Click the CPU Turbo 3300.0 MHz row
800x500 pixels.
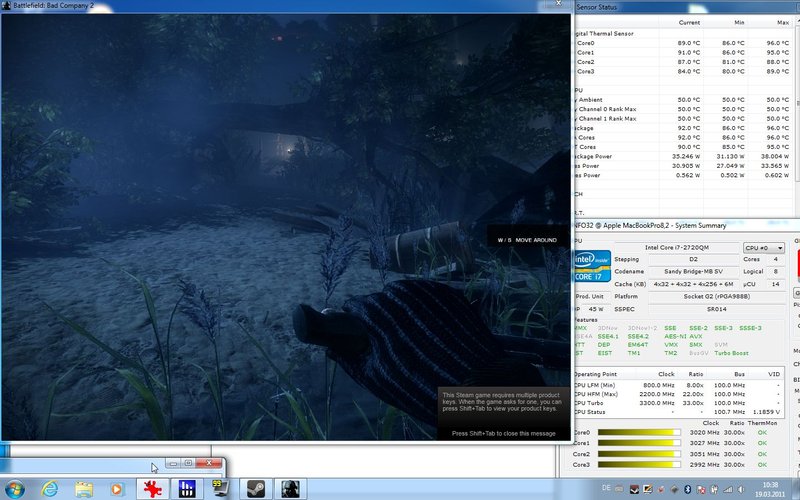[679, 403]
